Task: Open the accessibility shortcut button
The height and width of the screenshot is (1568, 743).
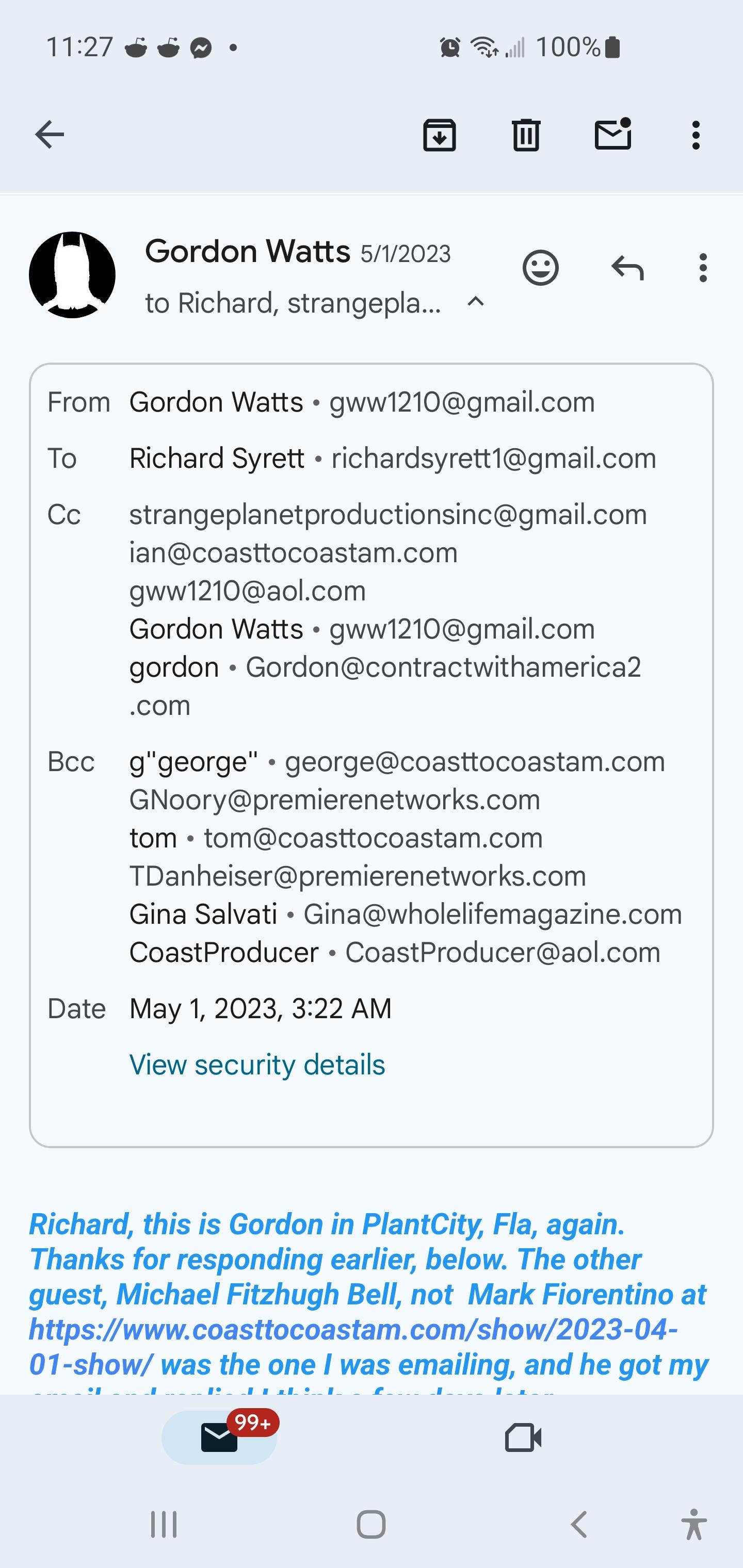Action: tap(693, 1525)
